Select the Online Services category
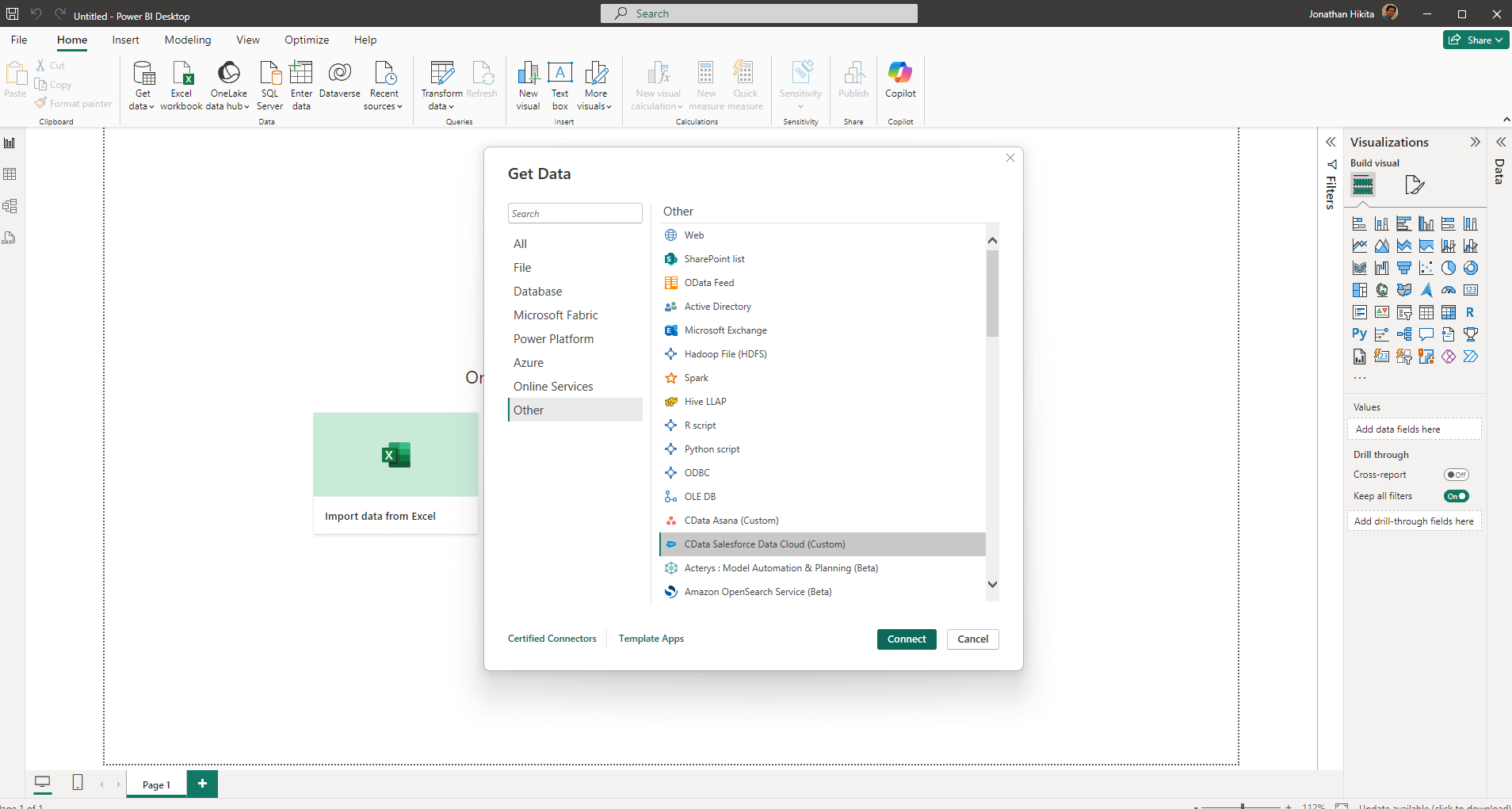Screen dimensions: 1512x809 pyautogui.click(x=553, y=387)
